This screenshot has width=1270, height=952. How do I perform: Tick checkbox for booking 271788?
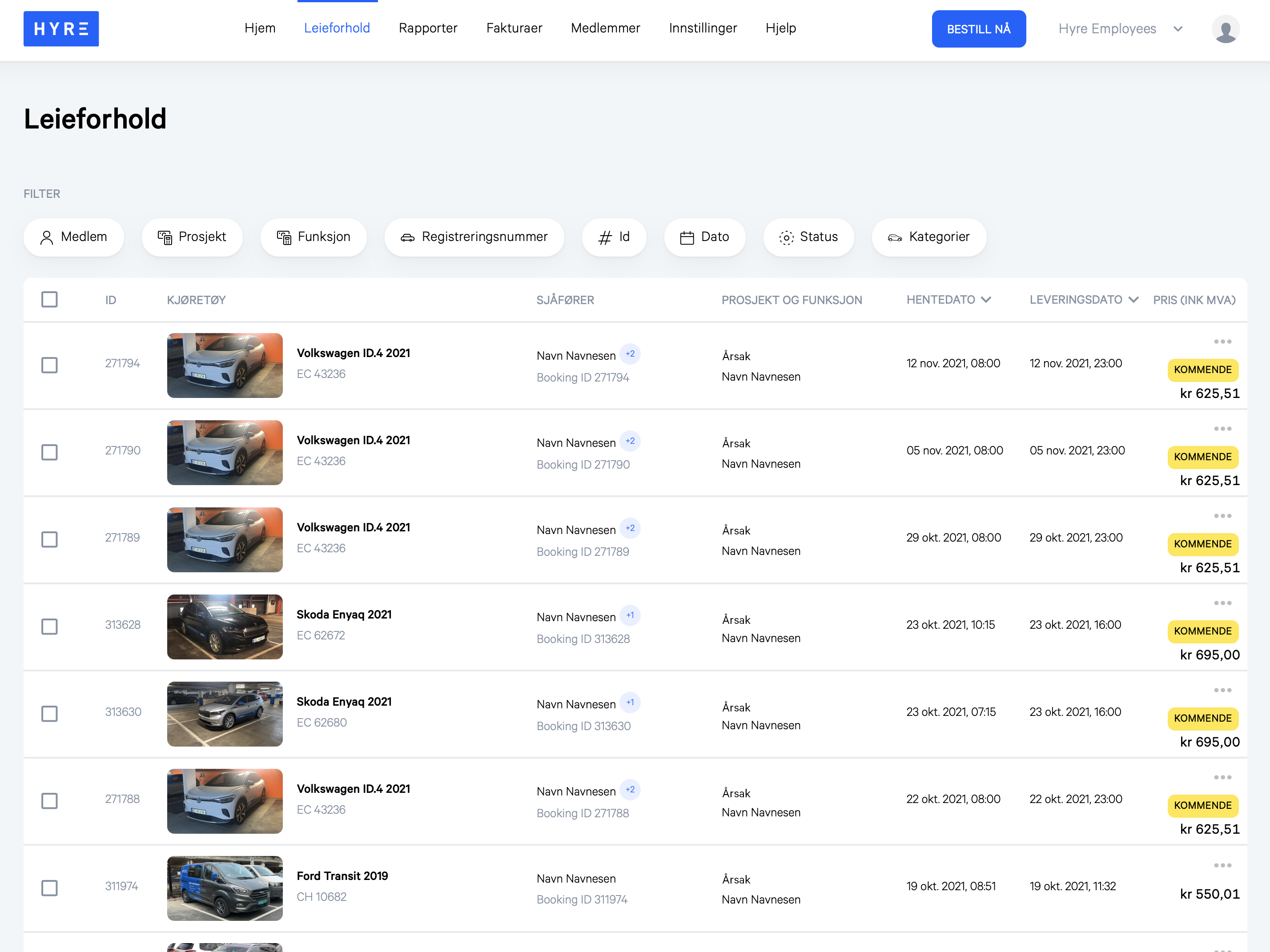(49, 802)
